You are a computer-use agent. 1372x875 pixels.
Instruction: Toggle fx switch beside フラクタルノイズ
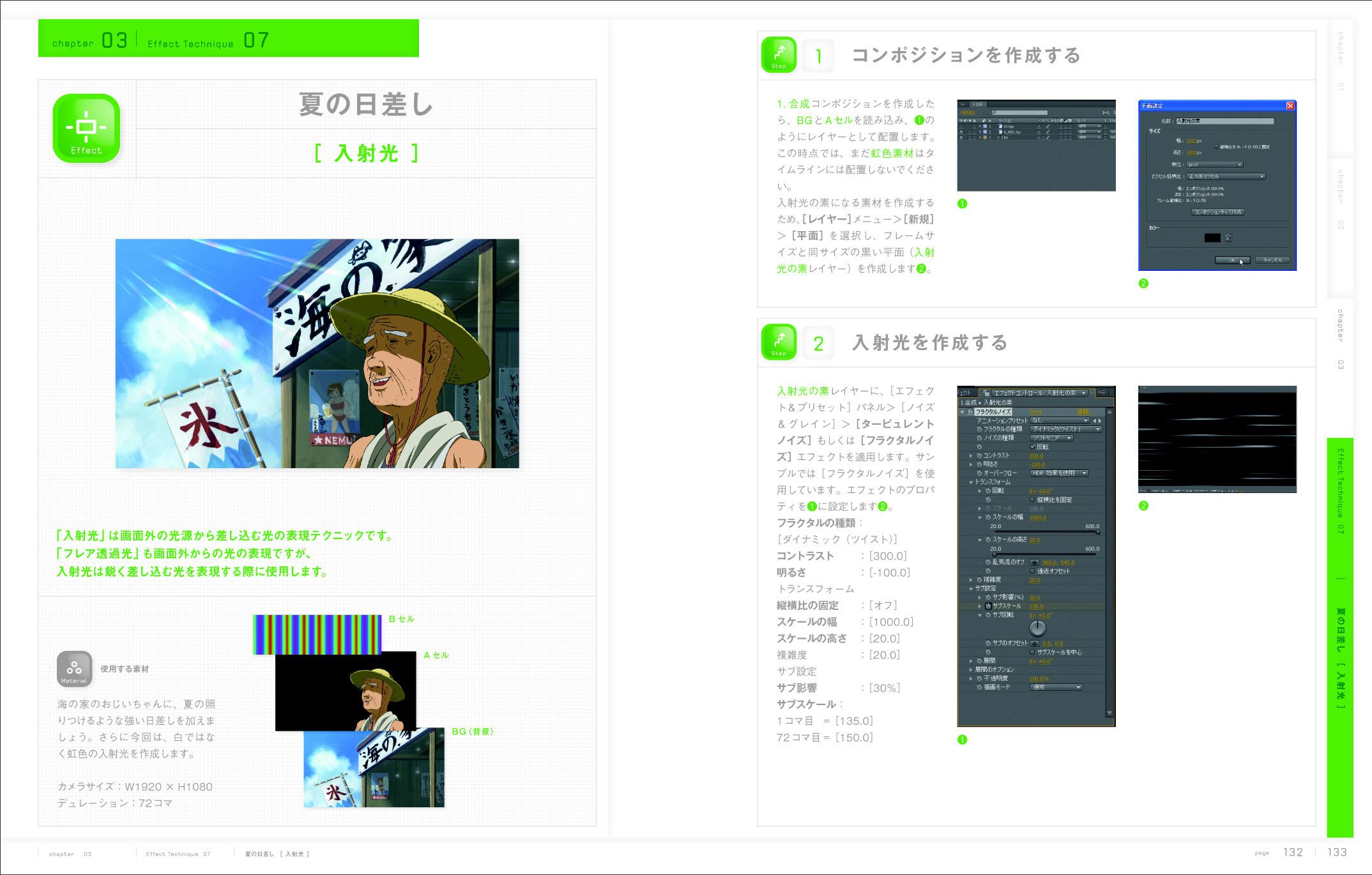[970, 412]
